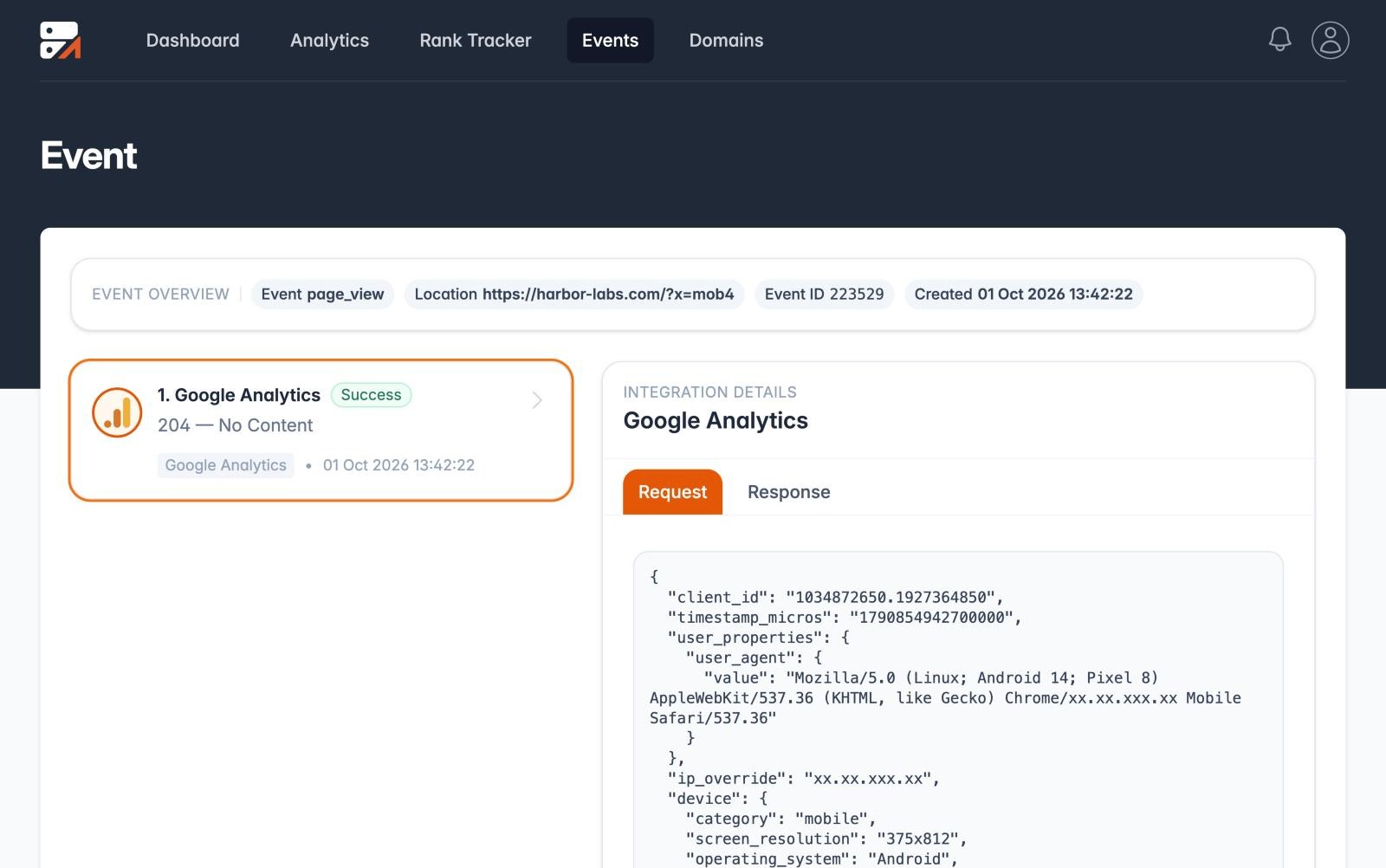The width and height of the screenshot is (1386, 868).
Task: Click the Event page heading
Action: tap(88, 156)
